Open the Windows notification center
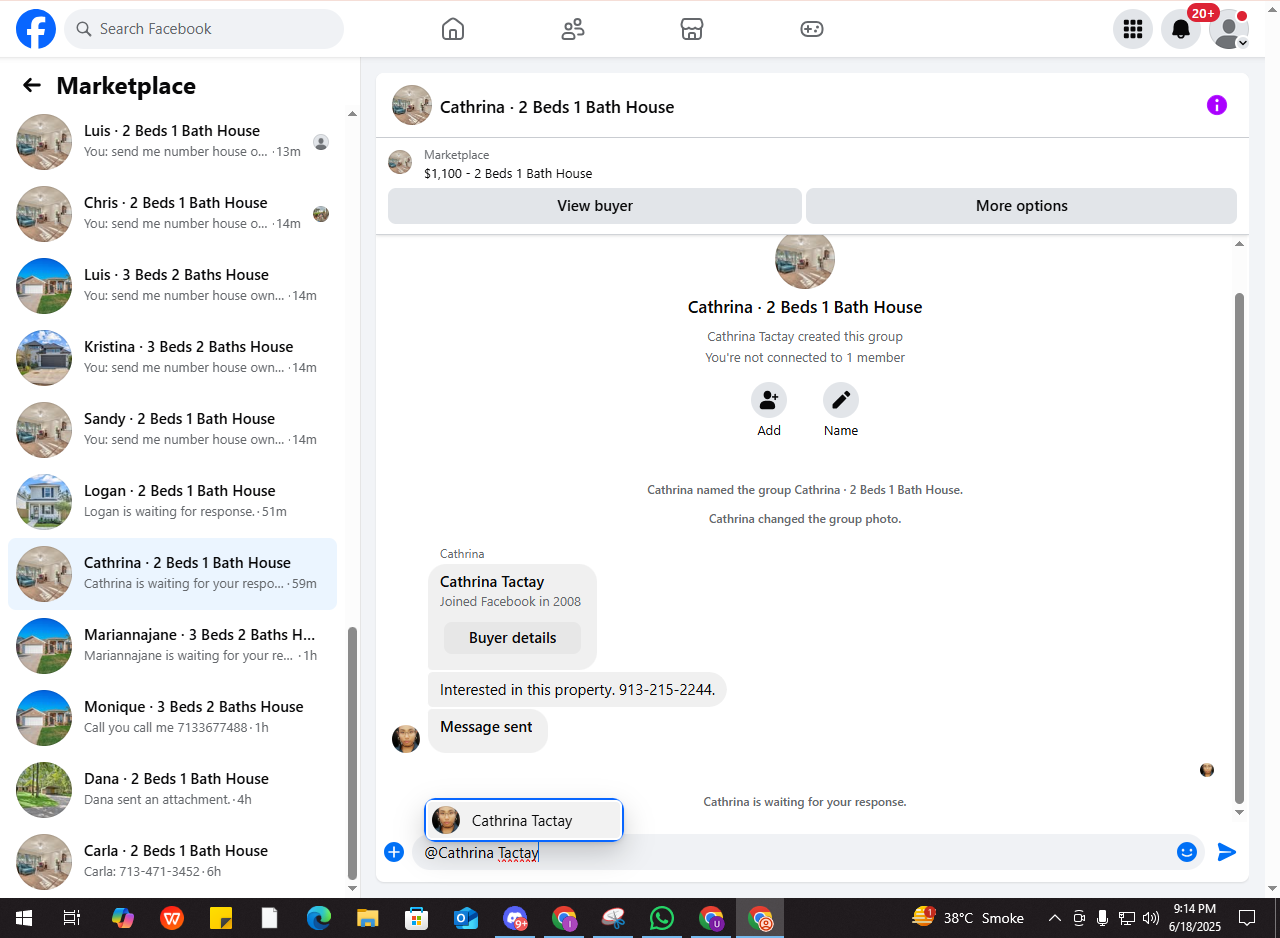The height and width of the screenshot is (938, 1280). pyautogui.click(x=1247, y=918)
